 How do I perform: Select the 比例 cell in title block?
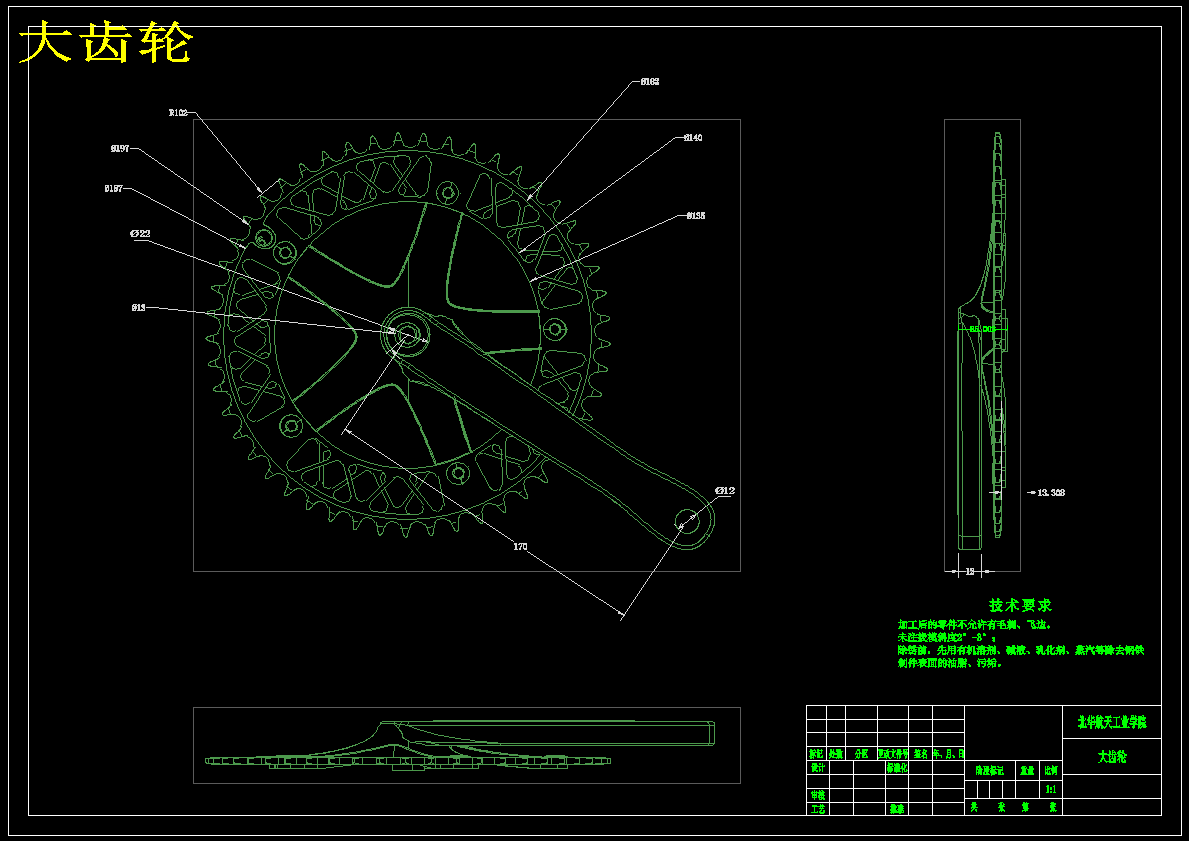(x=1050, y=770)
